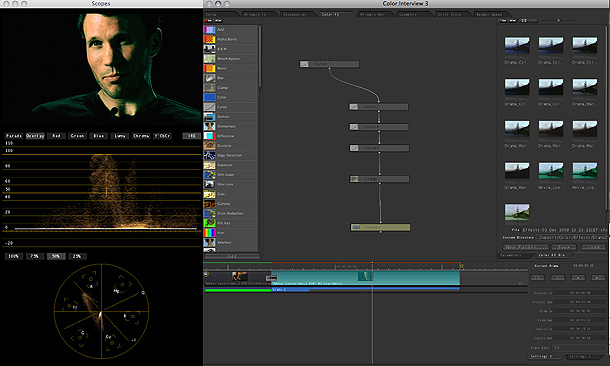Screen dimensions: 610x366
Task: Toggle the Overlay waveform mode
Action: 35,136
